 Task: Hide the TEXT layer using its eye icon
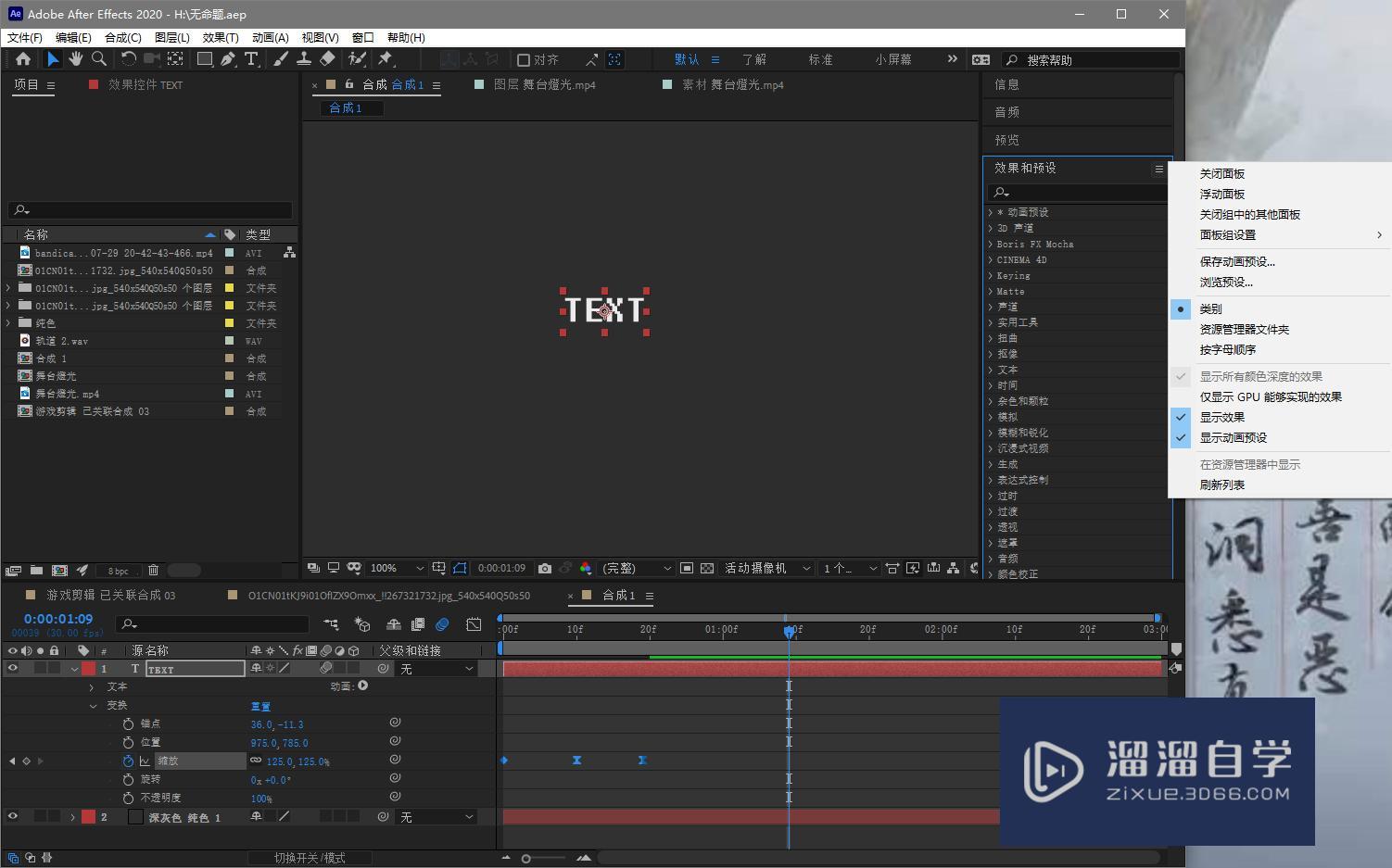13,668
